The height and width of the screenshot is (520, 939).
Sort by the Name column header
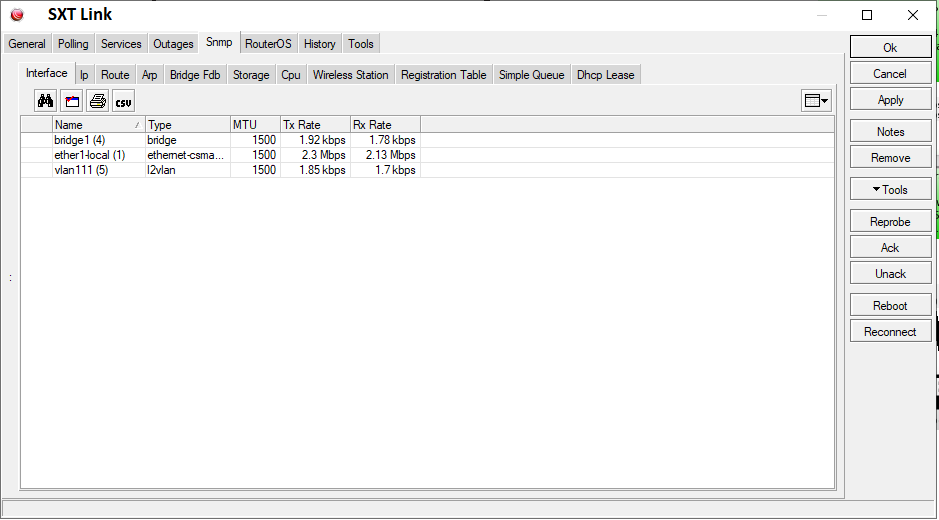pos(99,125)
